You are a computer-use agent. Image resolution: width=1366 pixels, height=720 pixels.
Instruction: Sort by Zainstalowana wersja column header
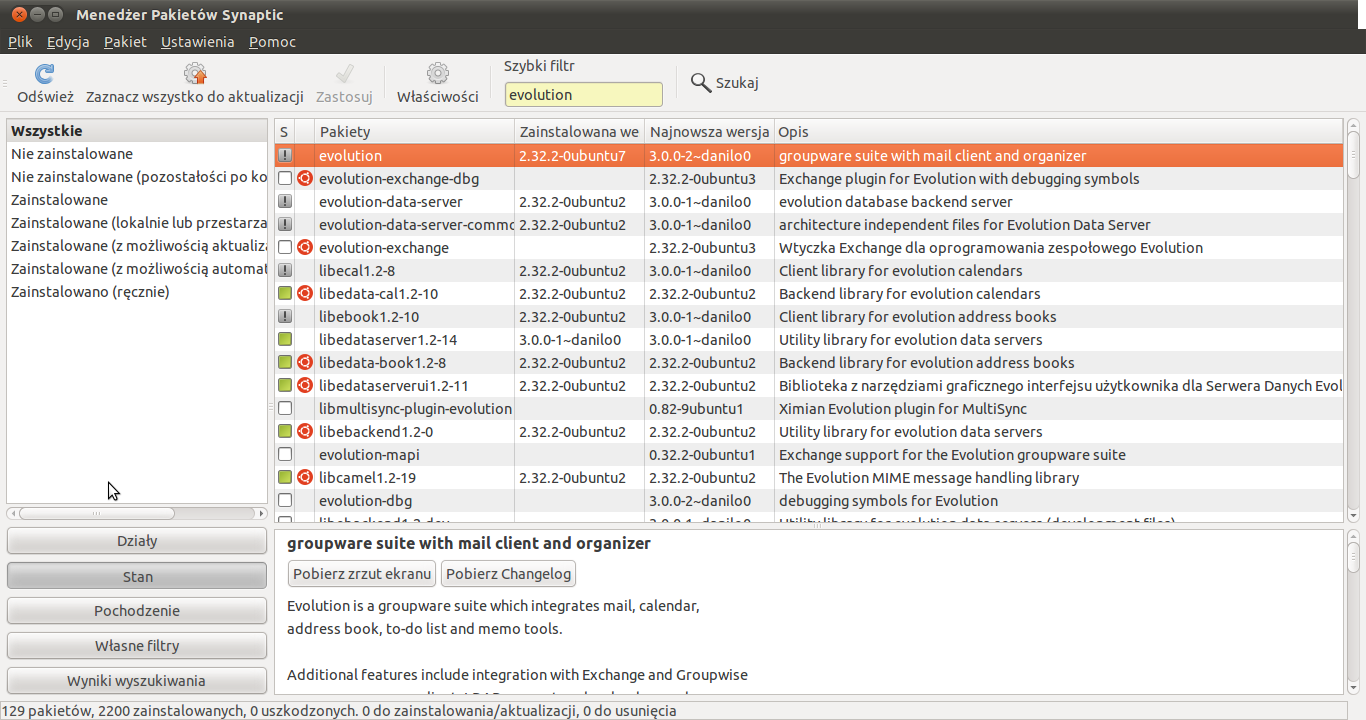(579, 132)
